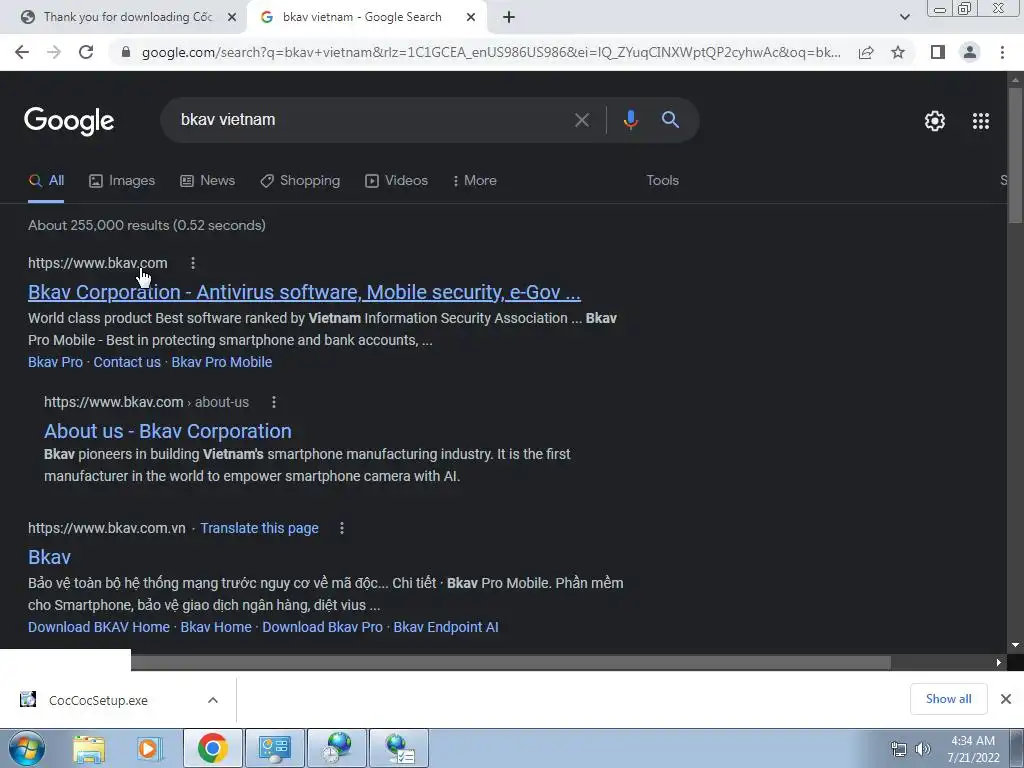Close the bkav vietnam search tab
The width and height of the screenshot is (1024, 768).
[470, 18]
